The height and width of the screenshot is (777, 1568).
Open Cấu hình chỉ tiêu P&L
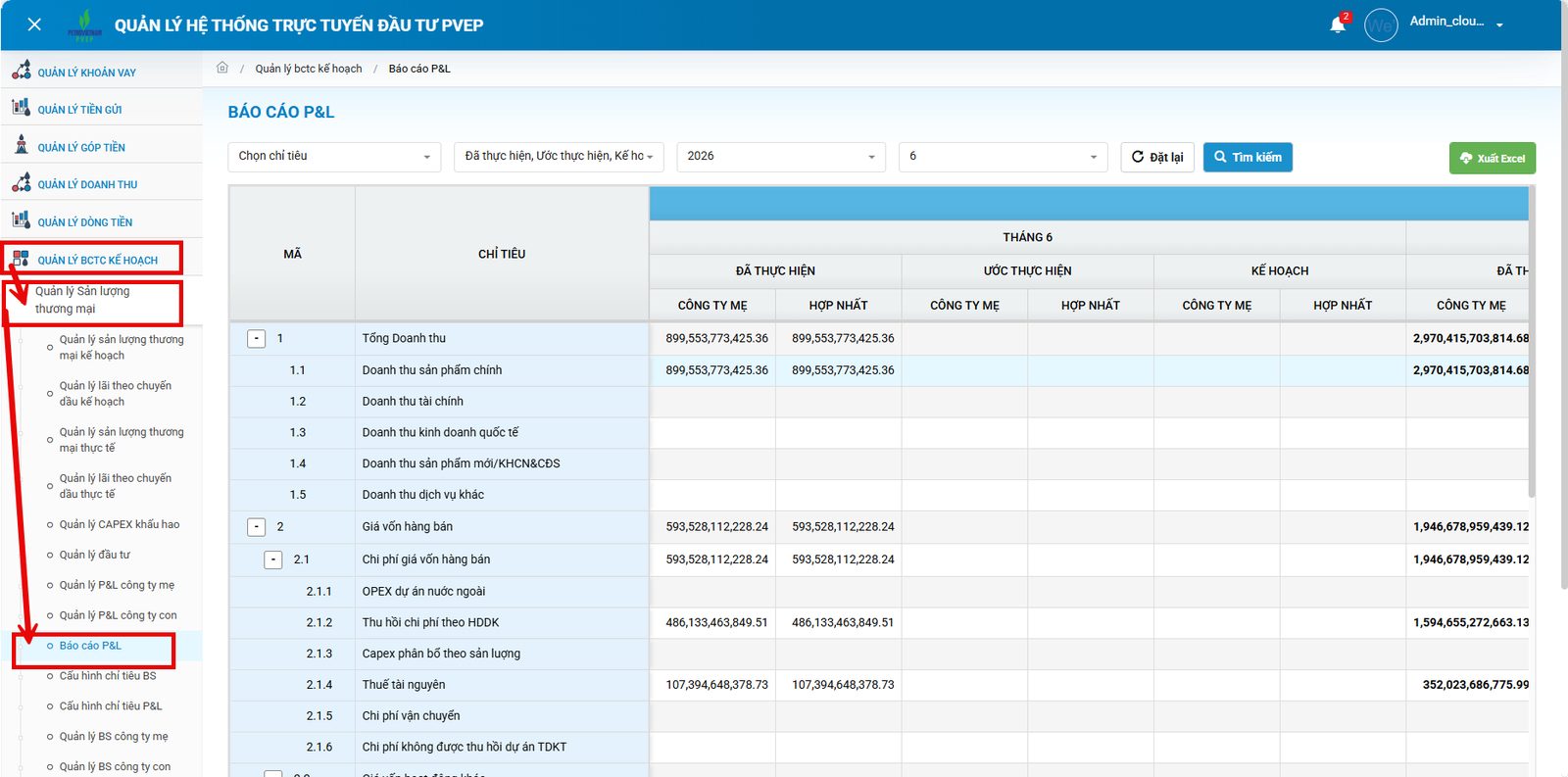coord(111,706)
